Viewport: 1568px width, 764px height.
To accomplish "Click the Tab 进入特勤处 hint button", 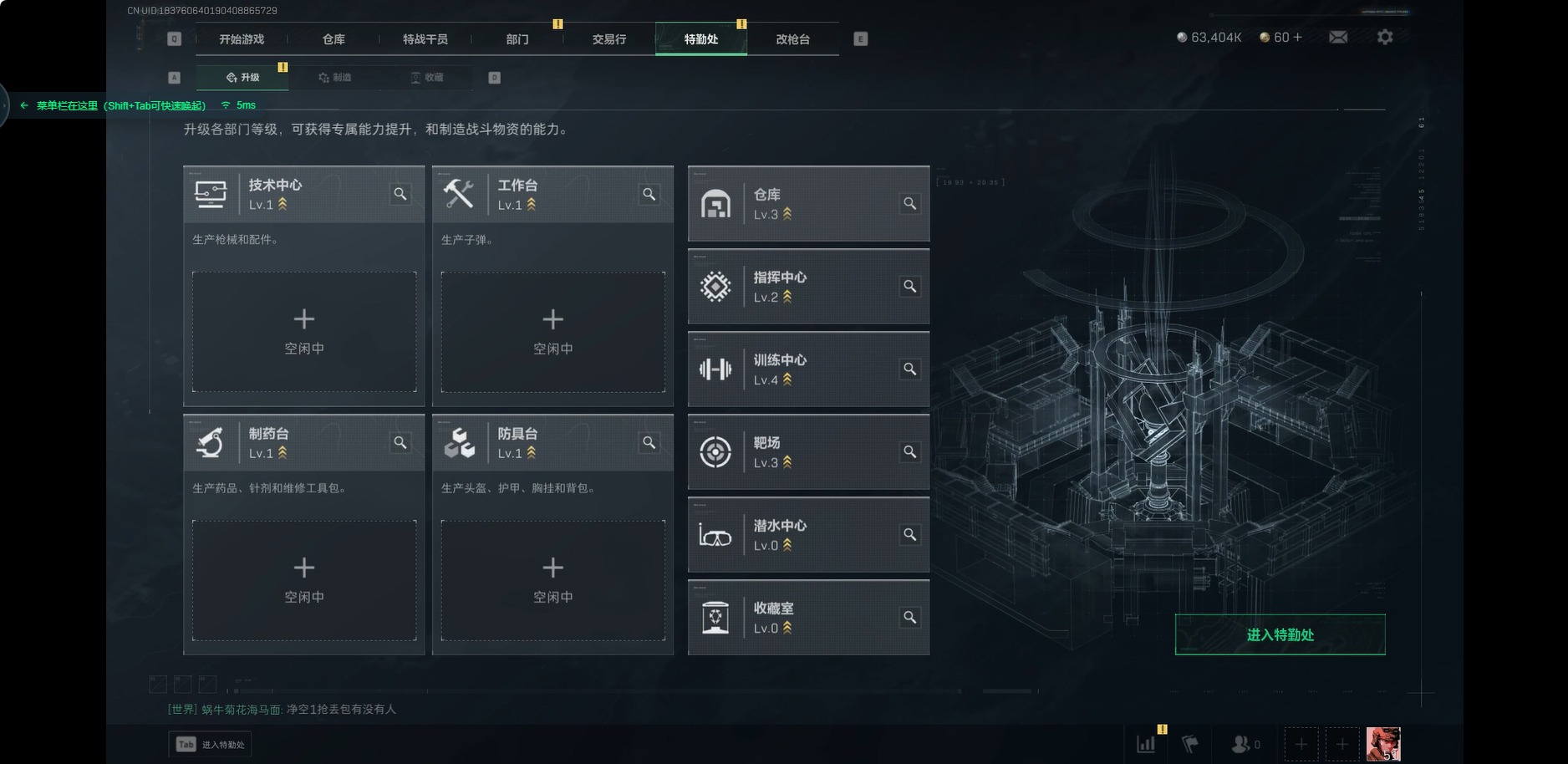I will coord(210,744).
